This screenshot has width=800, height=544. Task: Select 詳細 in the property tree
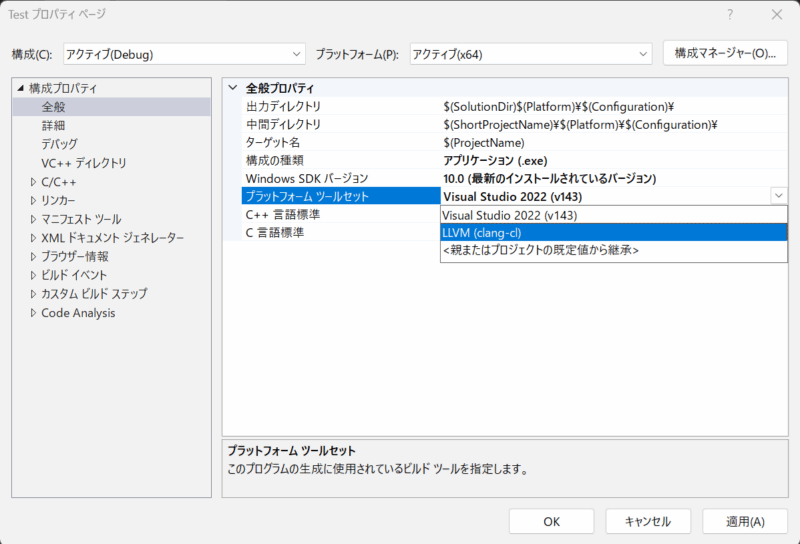pos(53,125)
